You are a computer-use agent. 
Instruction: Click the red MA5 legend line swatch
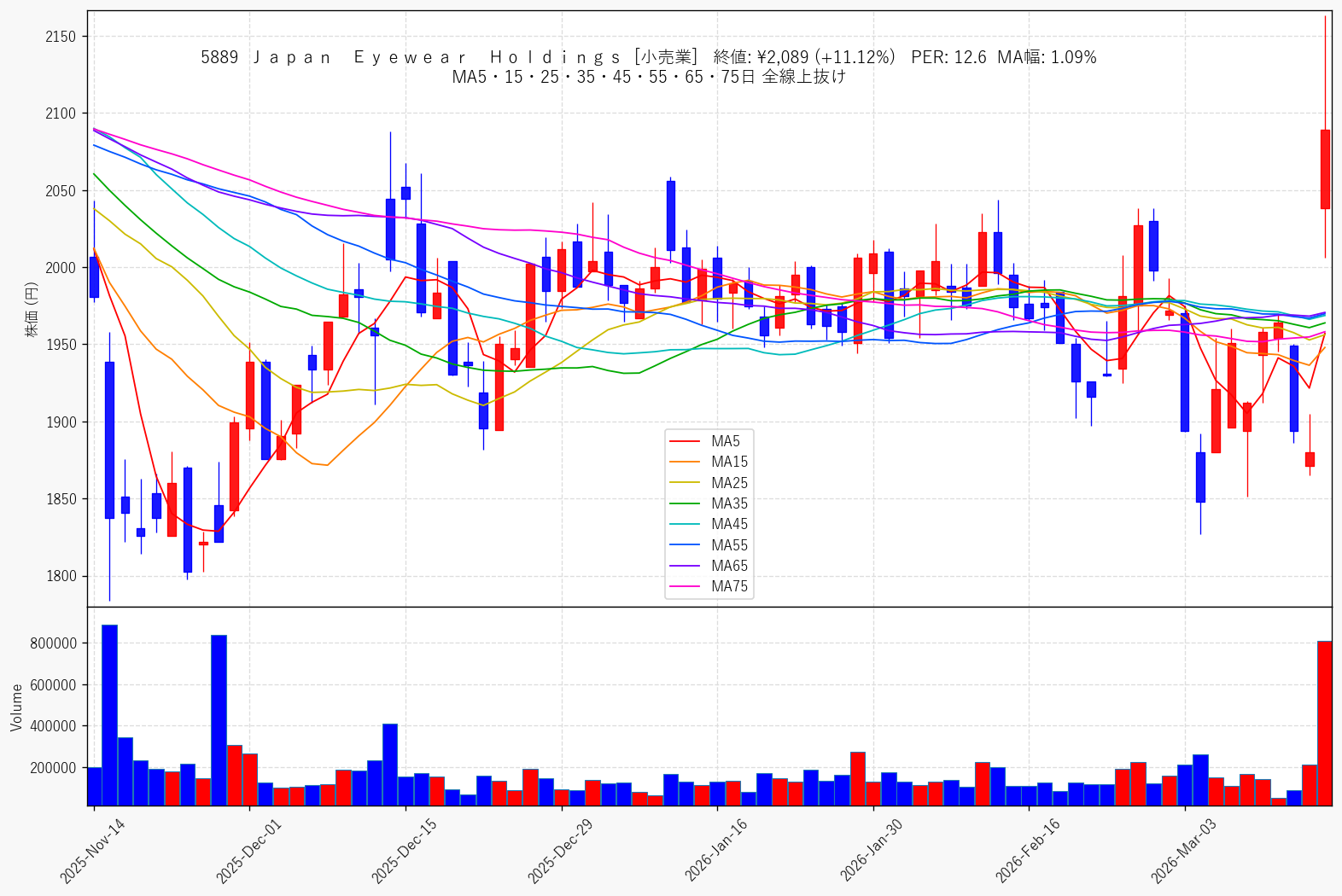[x=685, y=441]
